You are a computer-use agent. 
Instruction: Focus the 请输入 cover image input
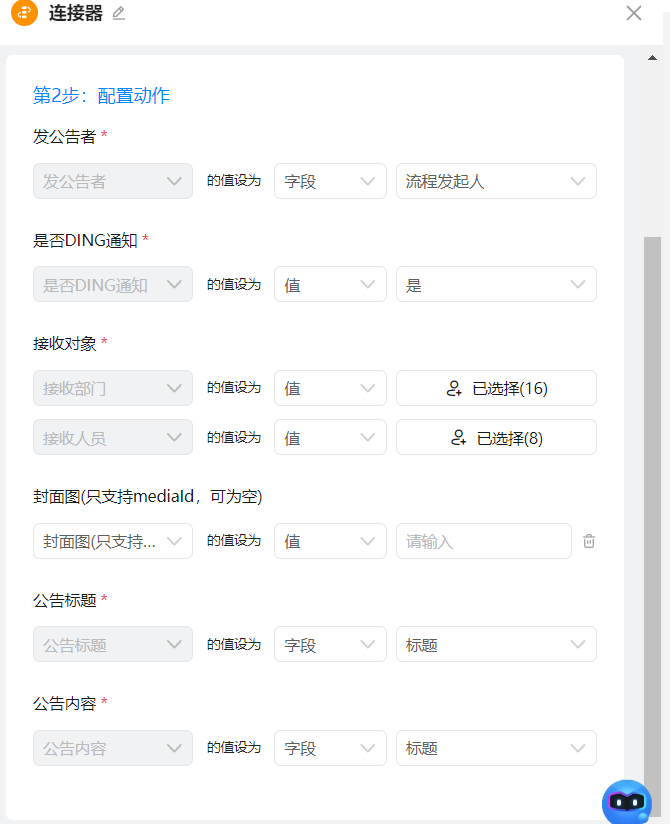coord(483,541)
